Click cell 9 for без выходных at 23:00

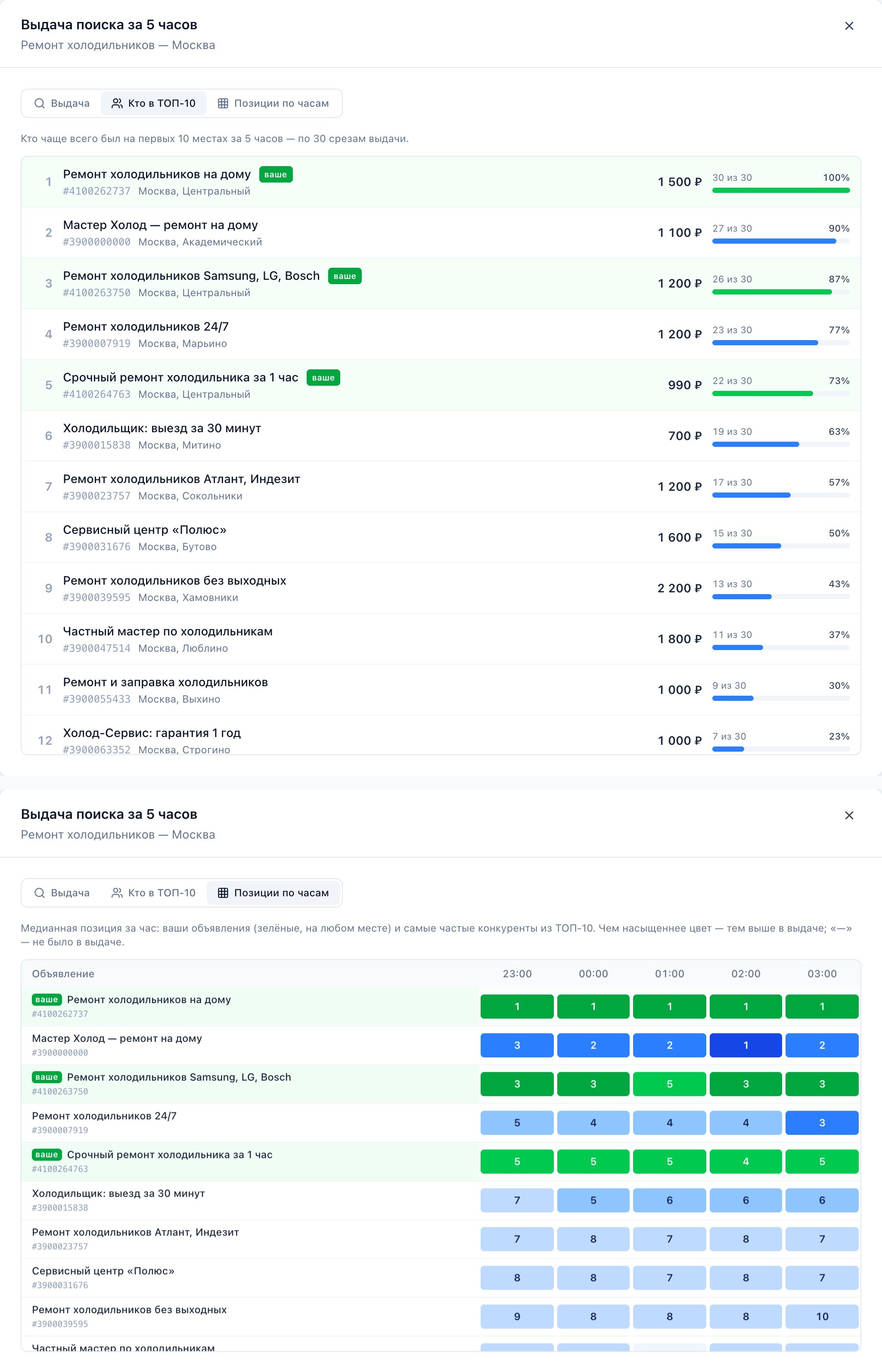click(x=517, y=1316)
